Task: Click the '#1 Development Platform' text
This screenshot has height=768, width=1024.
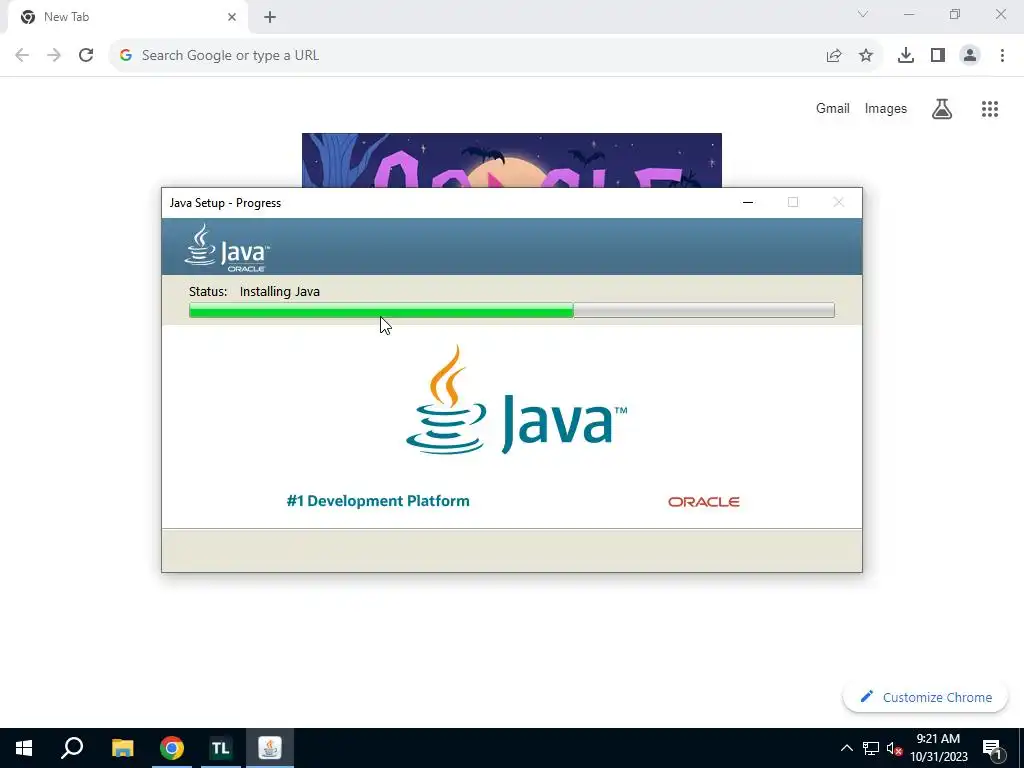Action: click(x=378, y=501)
